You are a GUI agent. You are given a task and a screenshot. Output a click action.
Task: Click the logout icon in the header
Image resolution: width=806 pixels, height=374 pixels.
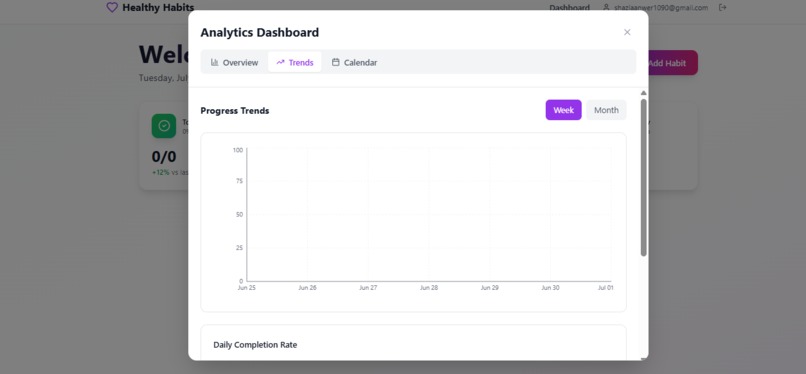(x=723, y=8)
